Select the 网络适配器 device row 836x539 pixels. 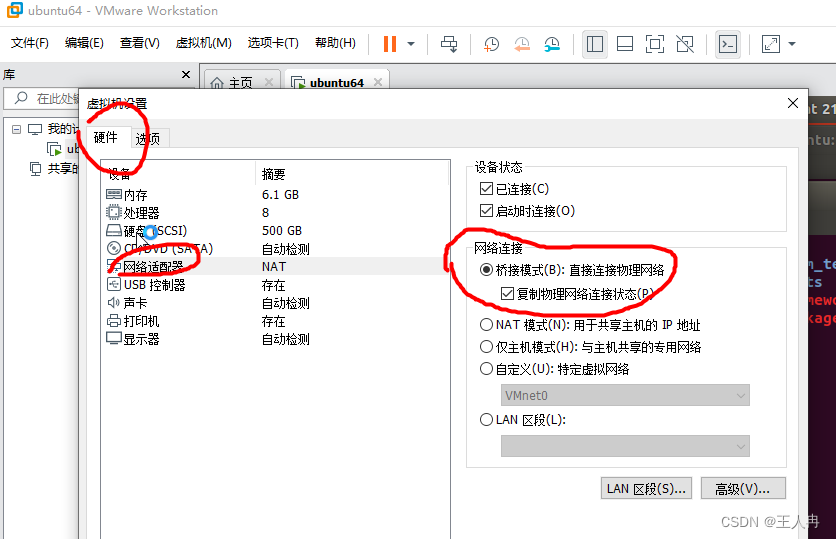tap(275, 267)
